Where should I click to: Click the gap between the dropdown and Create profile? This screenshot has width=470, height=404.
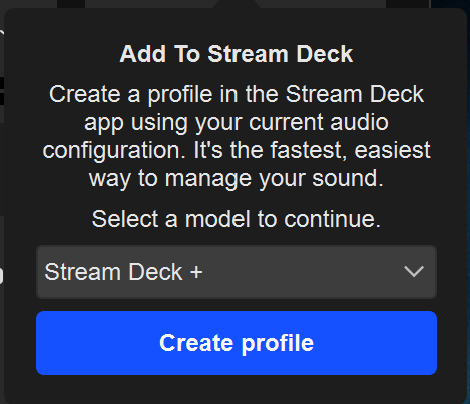tap(236, 305)
